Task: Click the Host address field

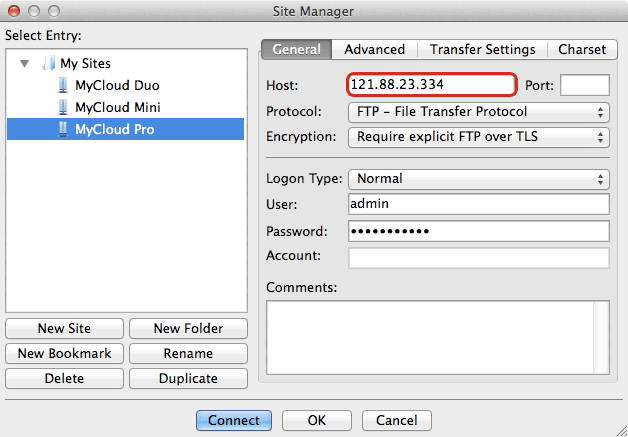Action: pyautogui.click(x=431, y=85)
